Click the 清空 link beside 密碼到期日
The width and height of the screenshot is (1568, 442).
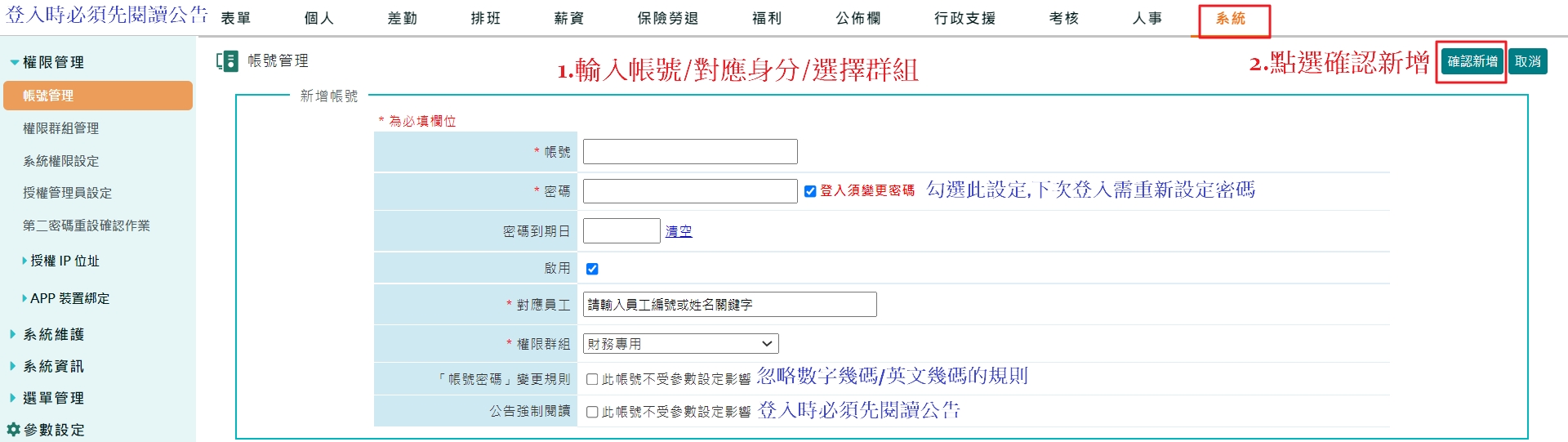(x=679, y=231)
